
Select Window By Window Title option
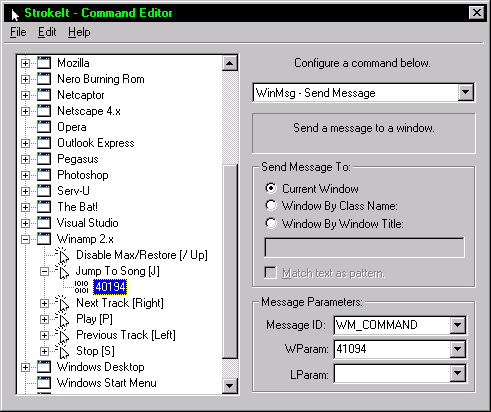(271, 223)
